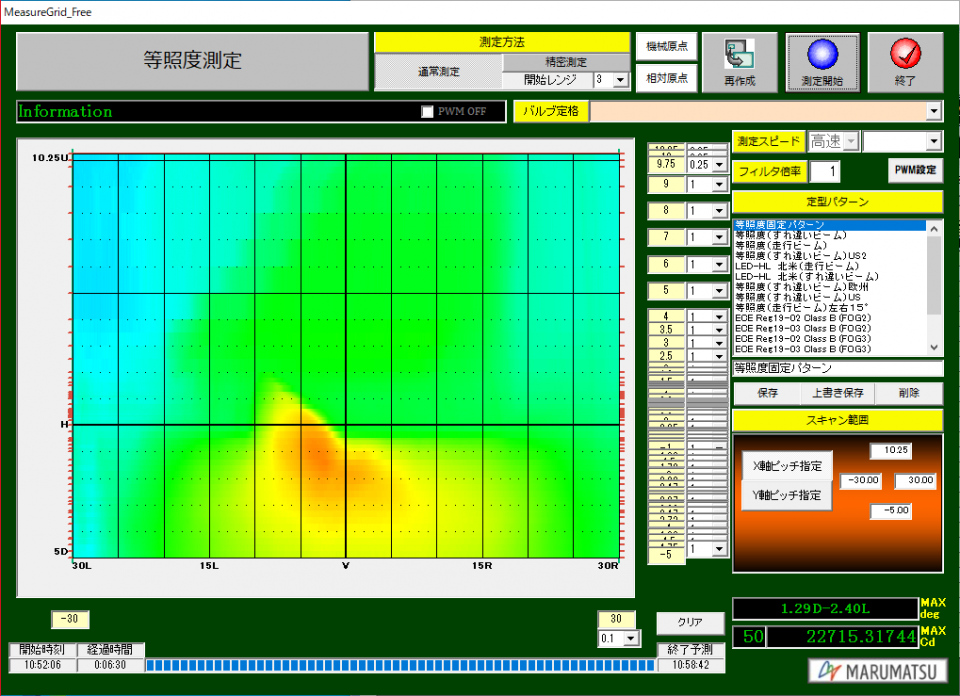Click the green 50 range indicator
Viewport: 960px width, 696px height.
749,637
